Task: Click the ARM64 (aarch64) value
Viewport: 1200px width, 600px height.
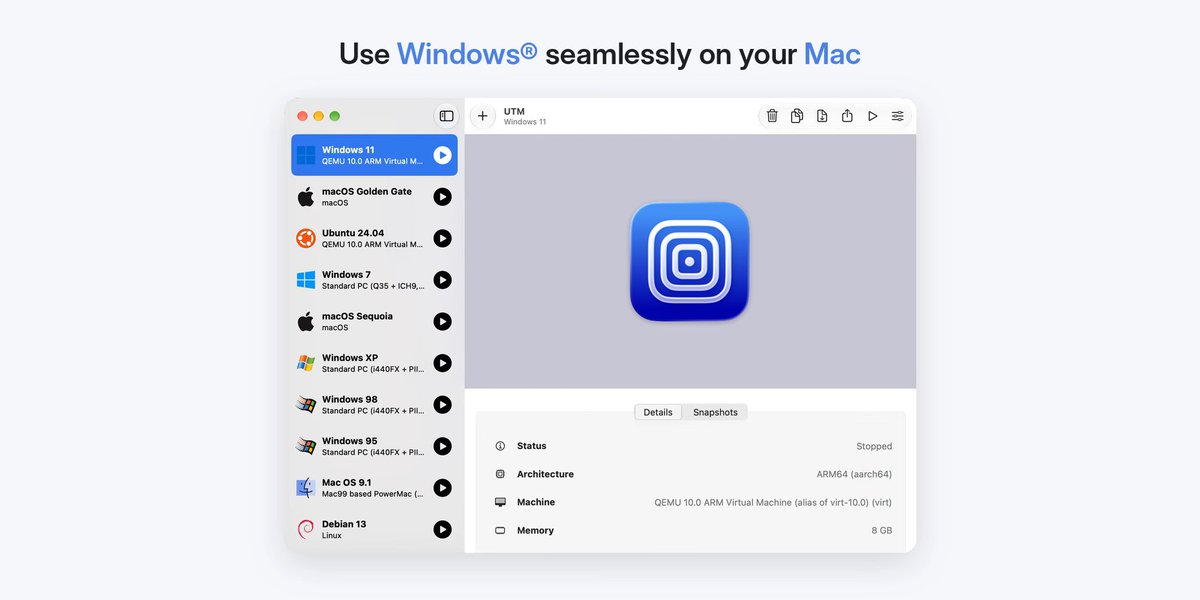Action: [854, 474]
